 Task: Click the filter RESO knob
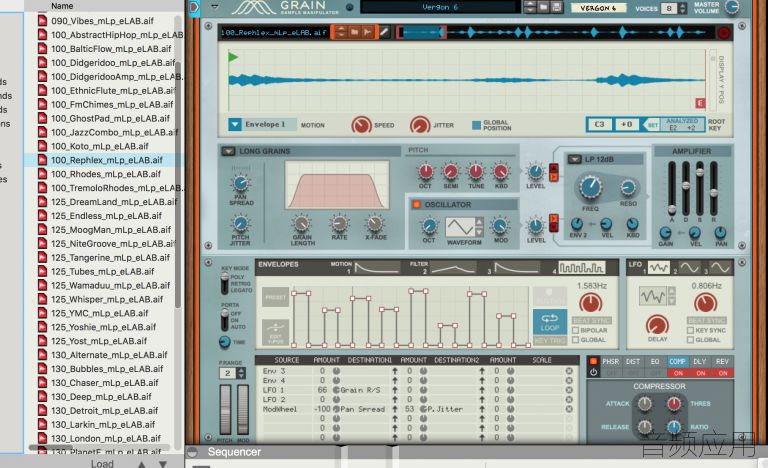[628, 187]
